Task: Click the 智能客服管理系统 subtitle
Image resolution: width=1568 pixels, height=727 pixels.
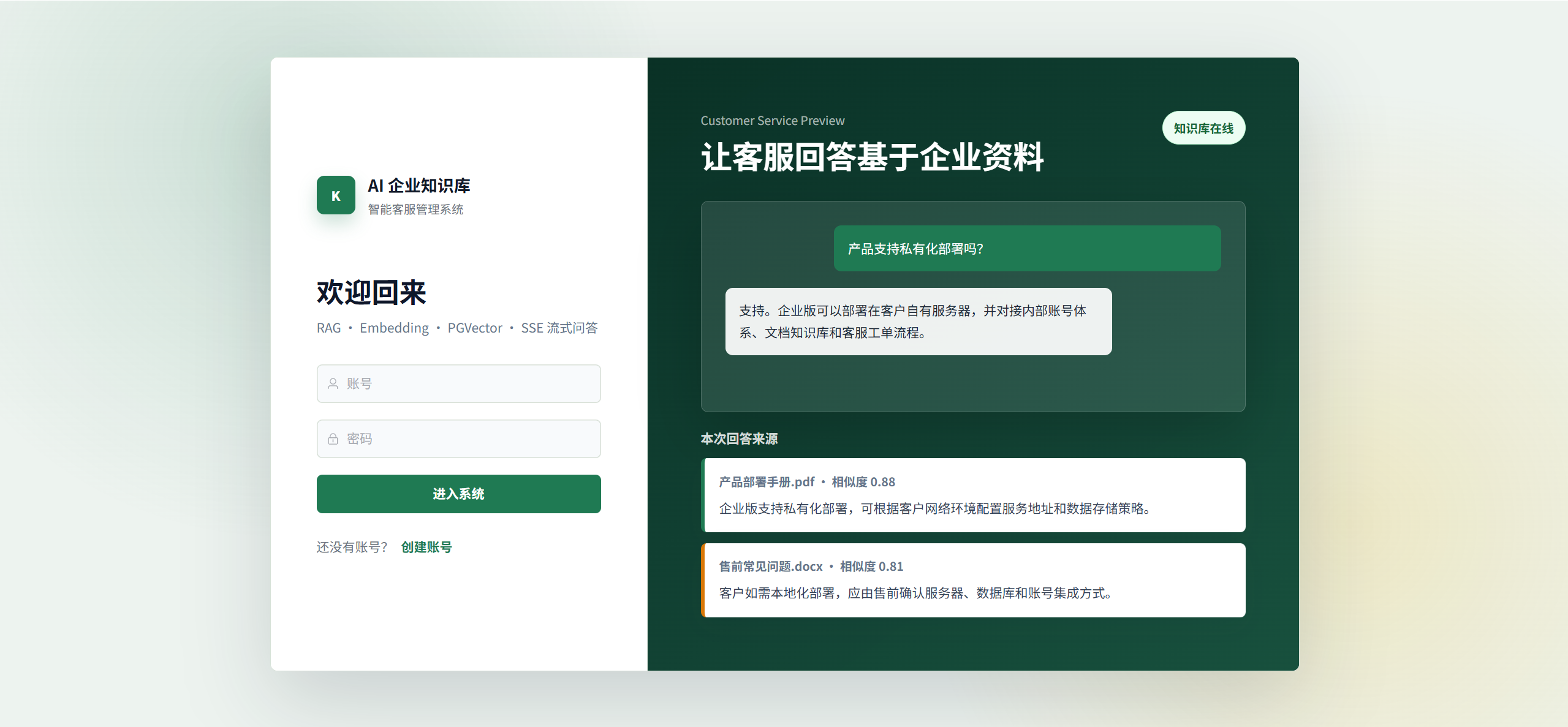Action: (415, 209)
